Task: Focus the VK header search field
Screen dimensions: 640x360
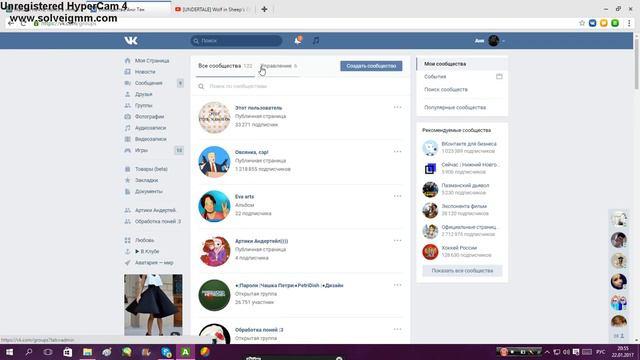Action: (x=236, y=41)
